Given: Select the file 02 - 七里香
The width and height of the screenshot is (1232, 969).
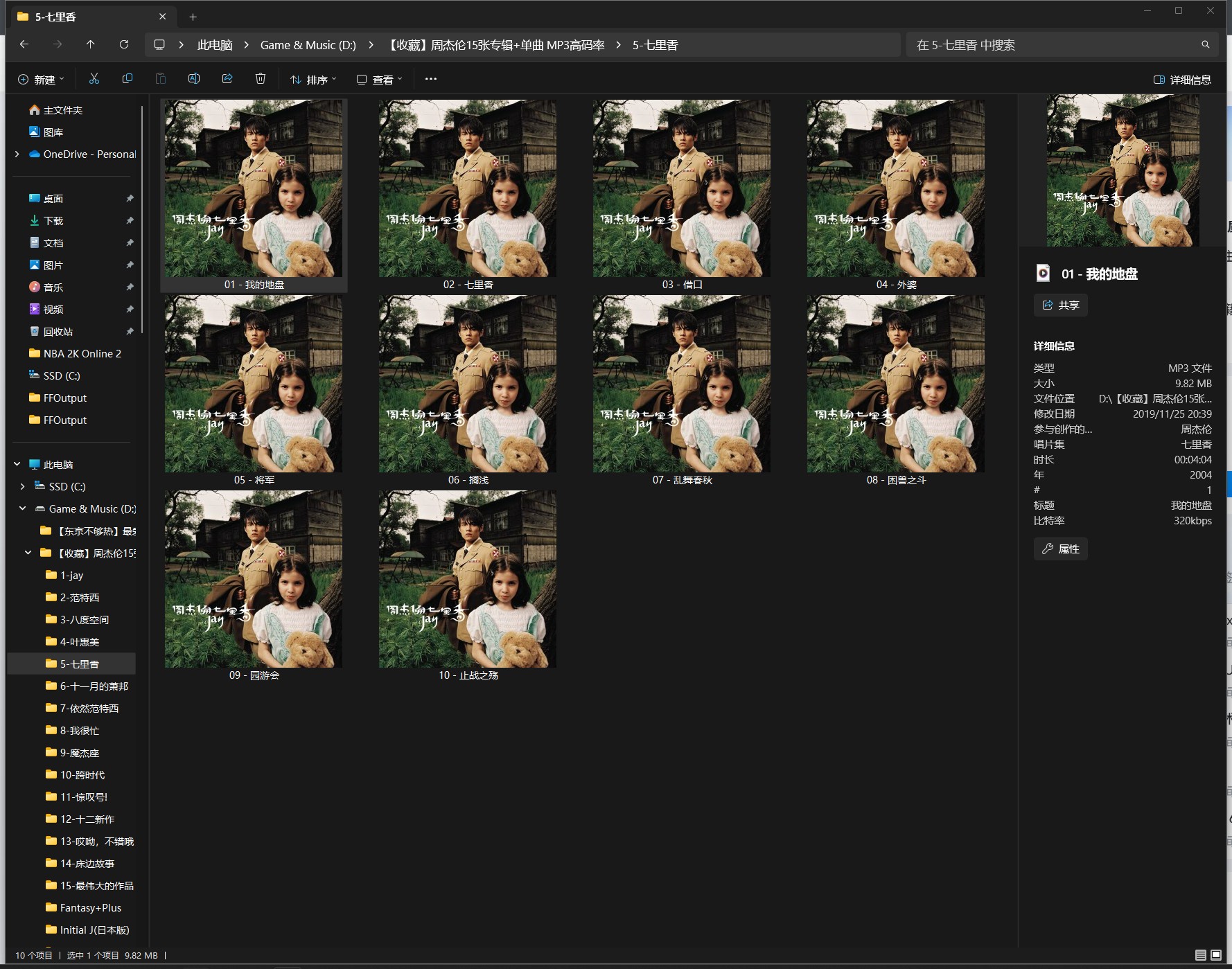Looking at the screenshot, I should (x=468, y=195).
